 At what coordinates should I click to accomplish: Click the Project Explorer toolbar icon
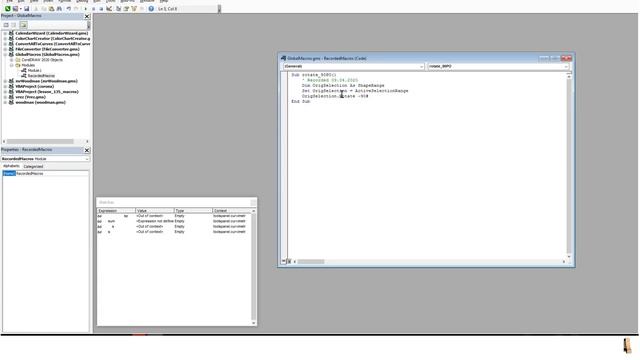[x=118, y=9]
